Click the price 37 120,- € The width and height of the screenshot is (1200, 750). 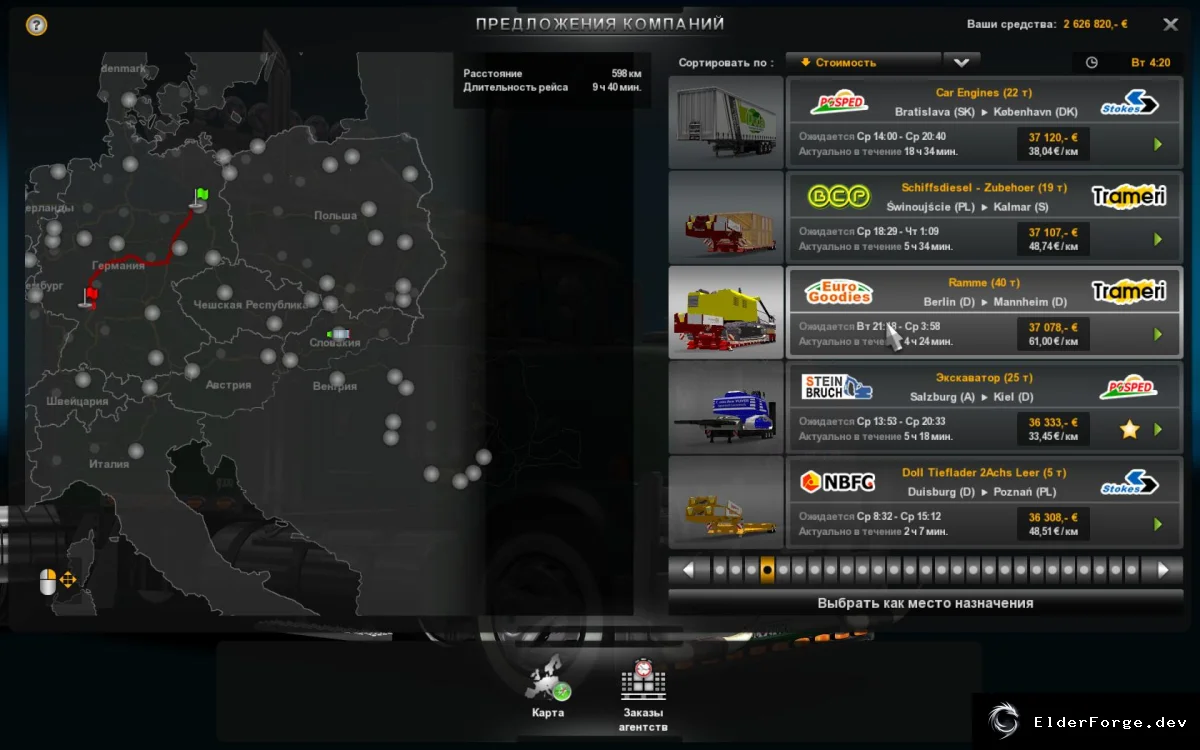(1053, 137)
